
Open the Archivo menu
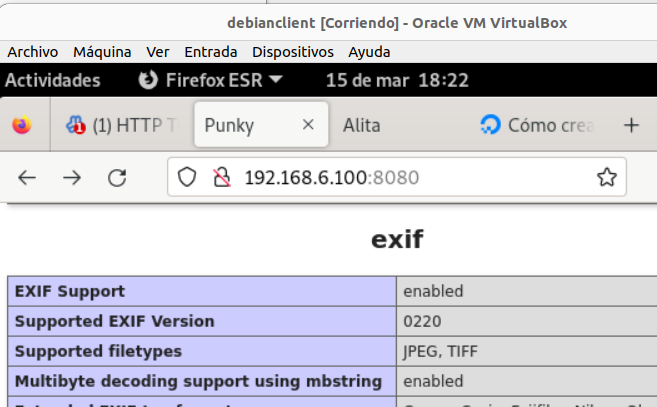[x=33, y=52]
